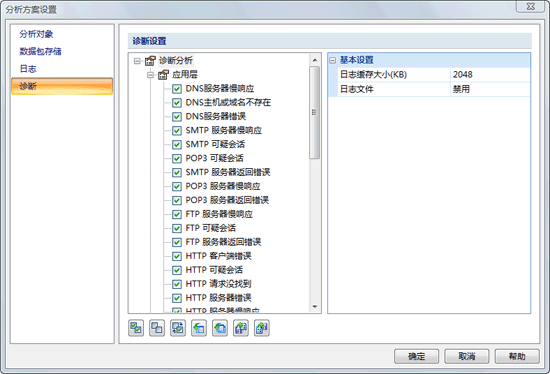Click the invert selection toolbar icon

pos(178,328)
